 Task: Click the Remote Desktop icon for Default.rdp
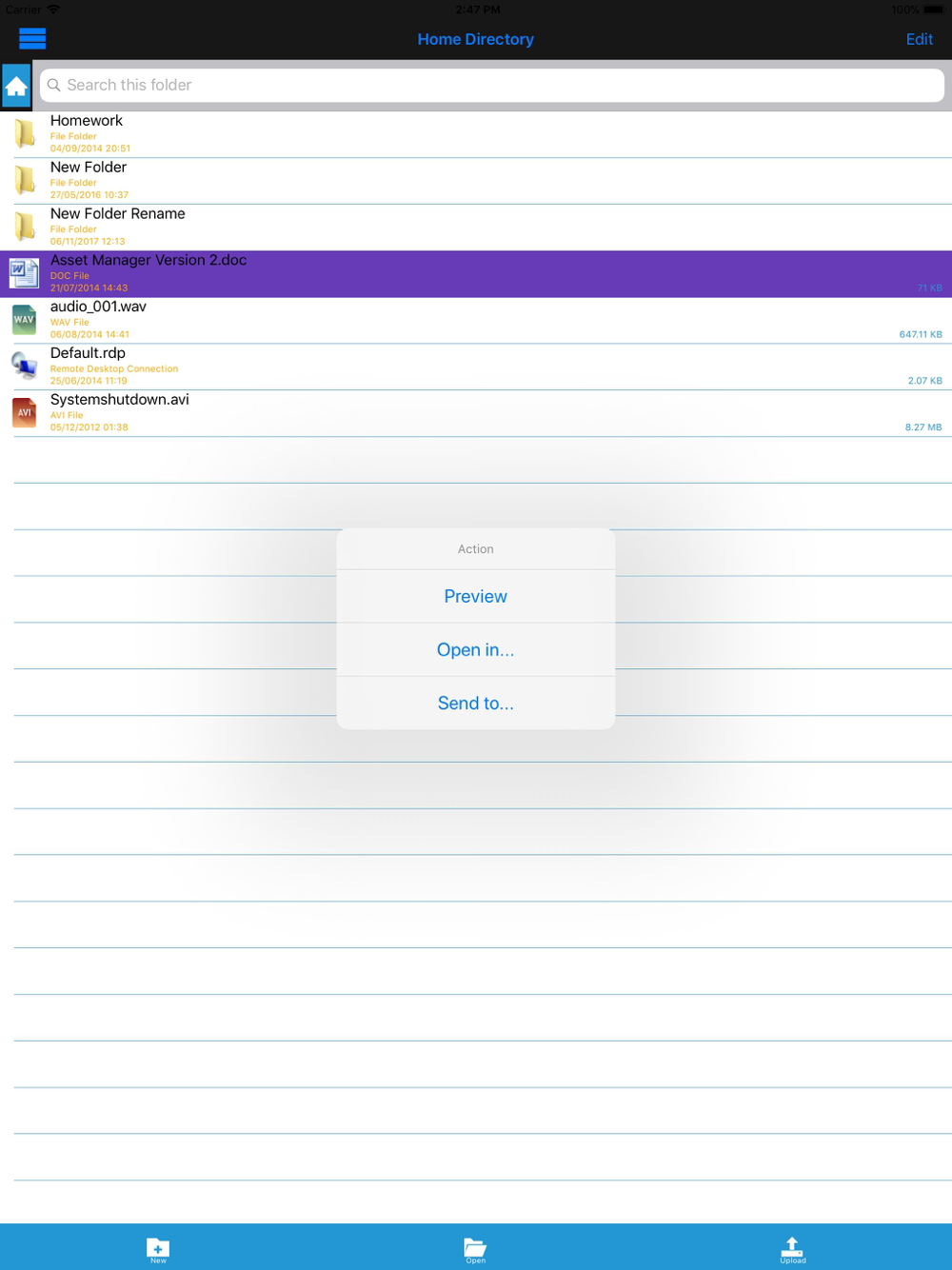click(24, 366)
